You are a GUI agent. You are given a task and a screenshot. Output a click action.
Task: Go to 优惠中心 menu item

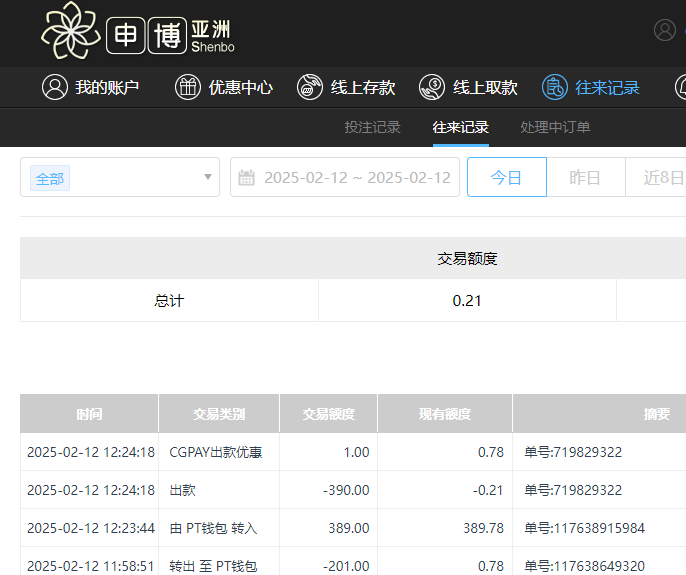coord(240,87)
